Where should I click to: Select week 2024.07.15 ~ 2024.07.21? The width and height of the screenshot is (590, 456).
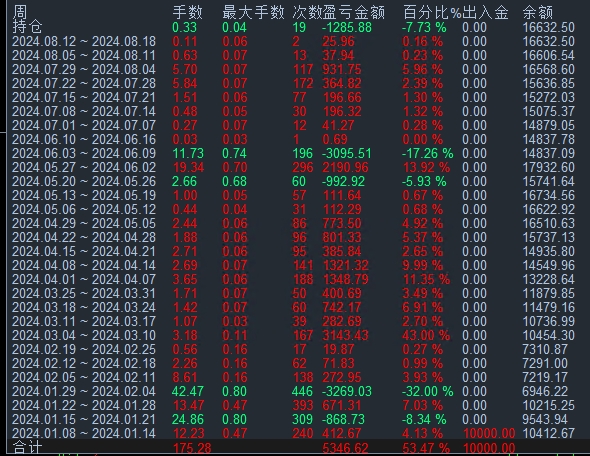pyautogui.click(x=84, y=97)
